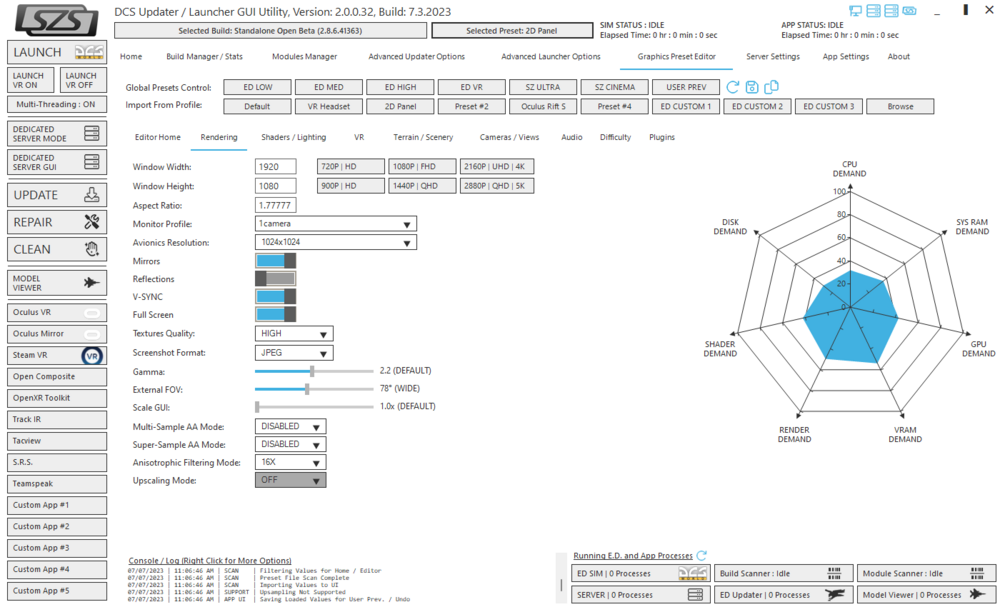The width and height of the screenshot is (1000, 607).
Task: Set resolution to 1440P | QHD
Action: [x=420, y=186]
